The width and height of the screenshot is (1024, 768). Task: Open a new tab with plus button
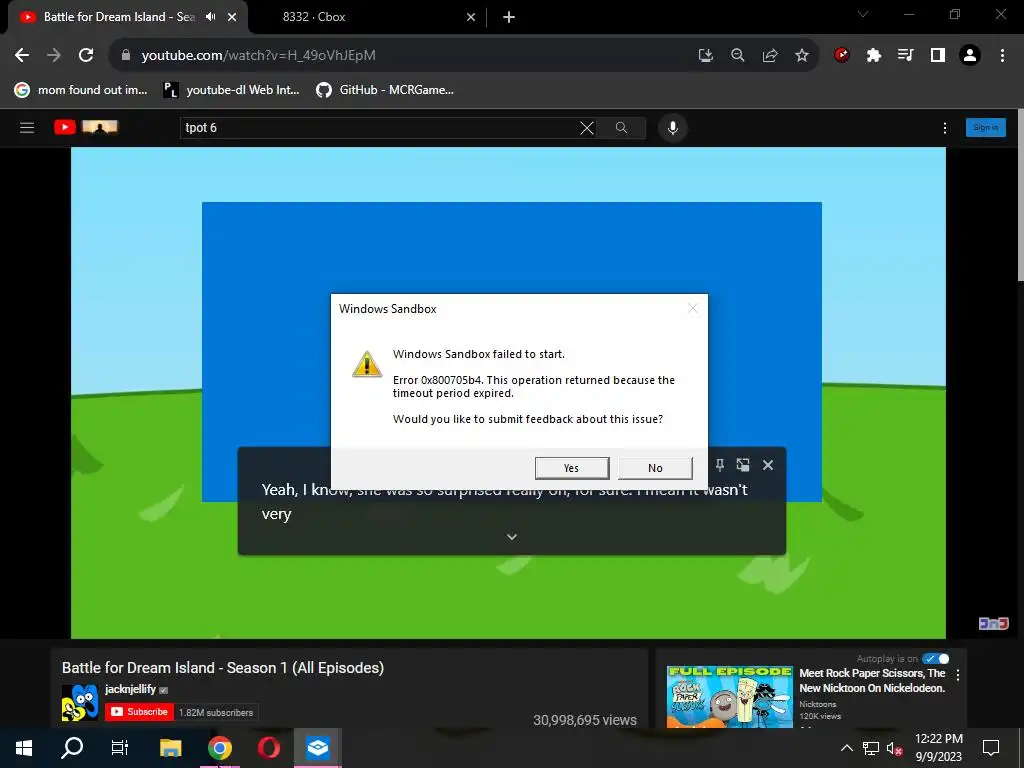(509, 17)
